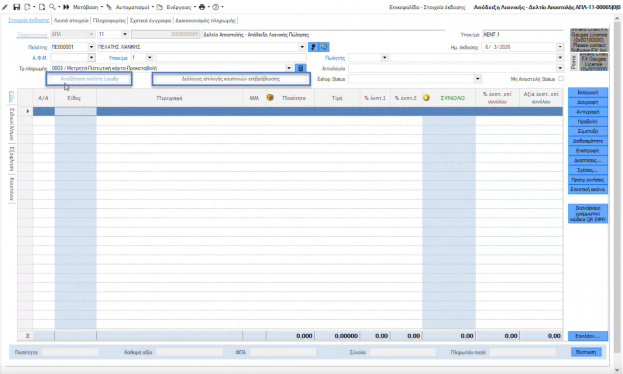Click the calculator icon beside payment method

coord(301,68)
